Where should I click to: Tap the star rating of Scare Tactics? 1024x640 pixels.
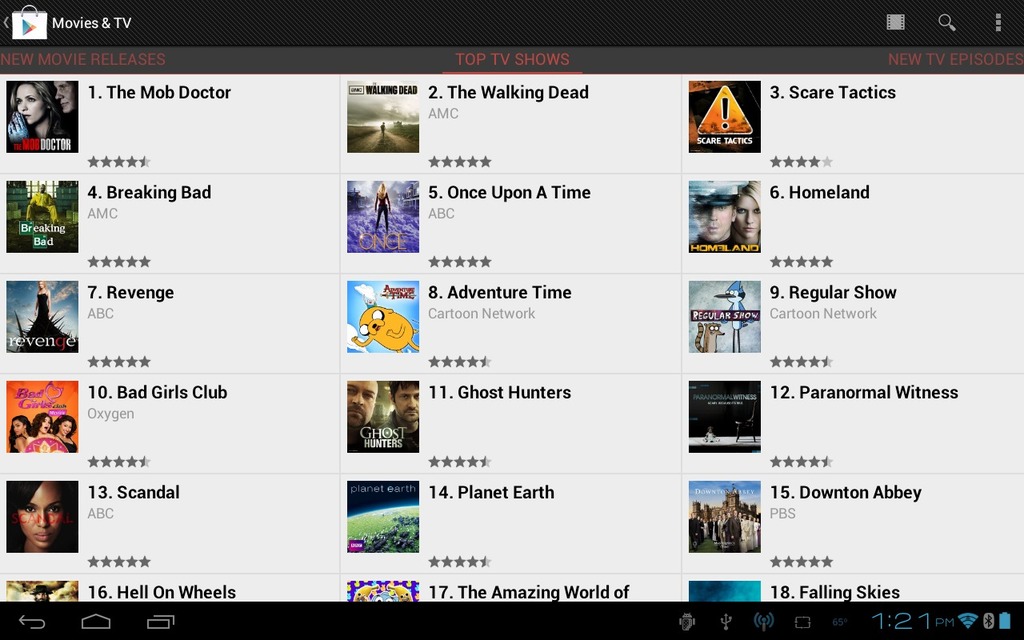(x=801, y=161)
